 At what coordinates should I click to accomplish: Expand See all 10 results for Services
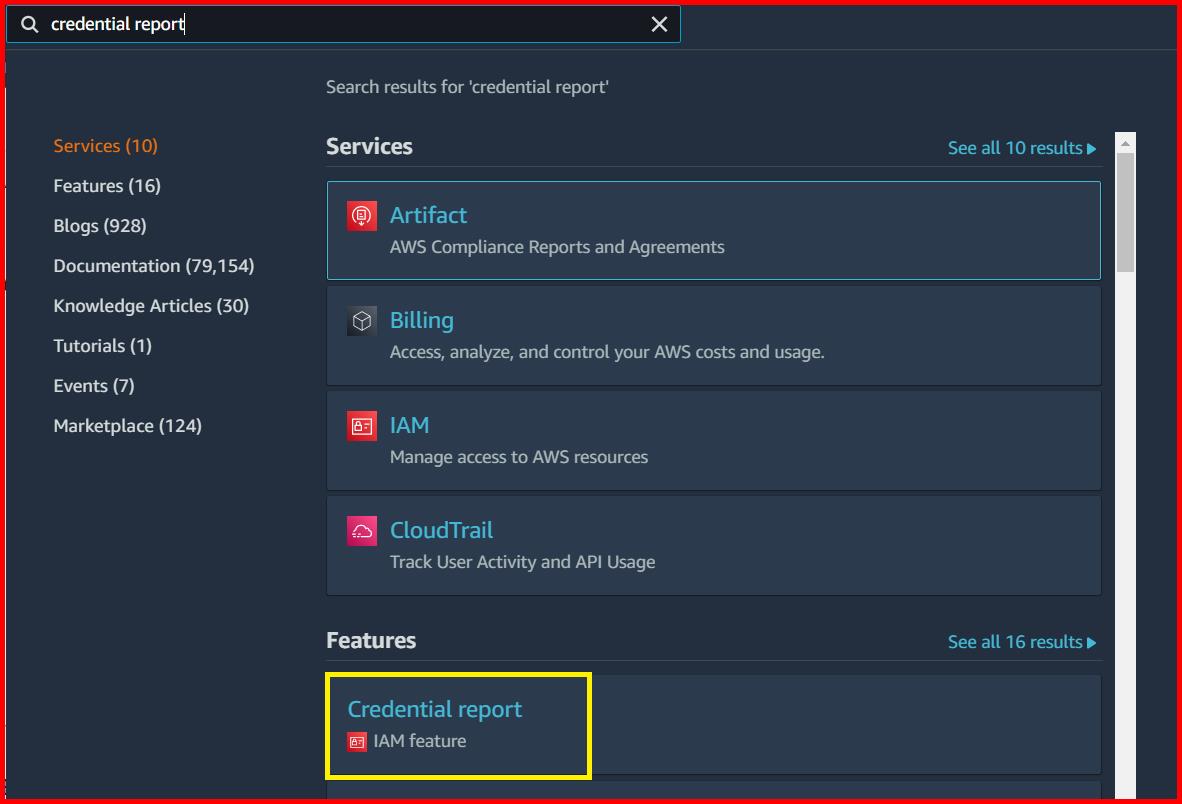[x=1021, y=148]
